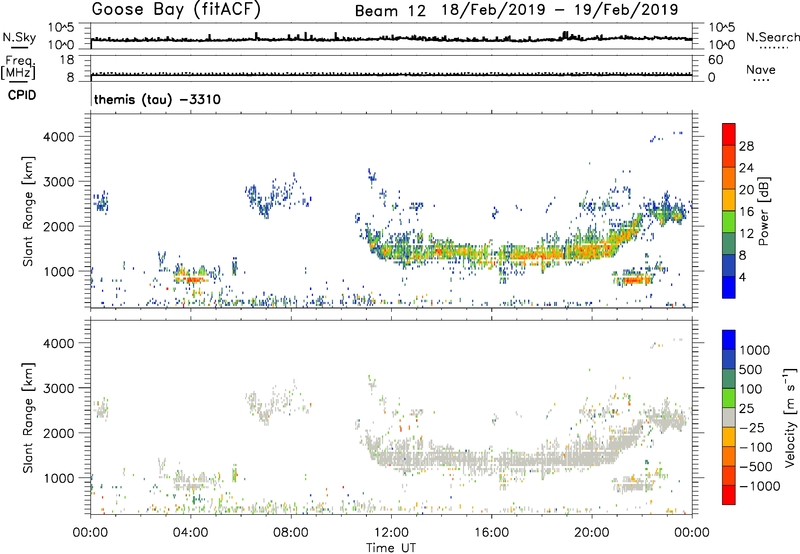
Task: Click the '12:00' time axis tick
Action: 391,533
